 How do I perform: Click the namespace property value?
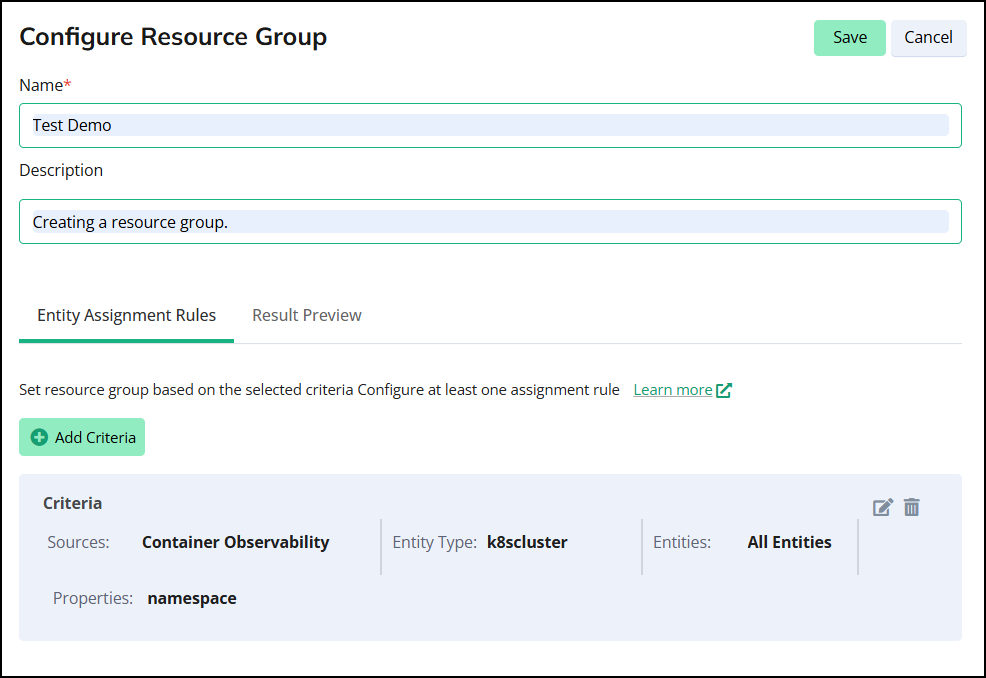coord(192,598)
